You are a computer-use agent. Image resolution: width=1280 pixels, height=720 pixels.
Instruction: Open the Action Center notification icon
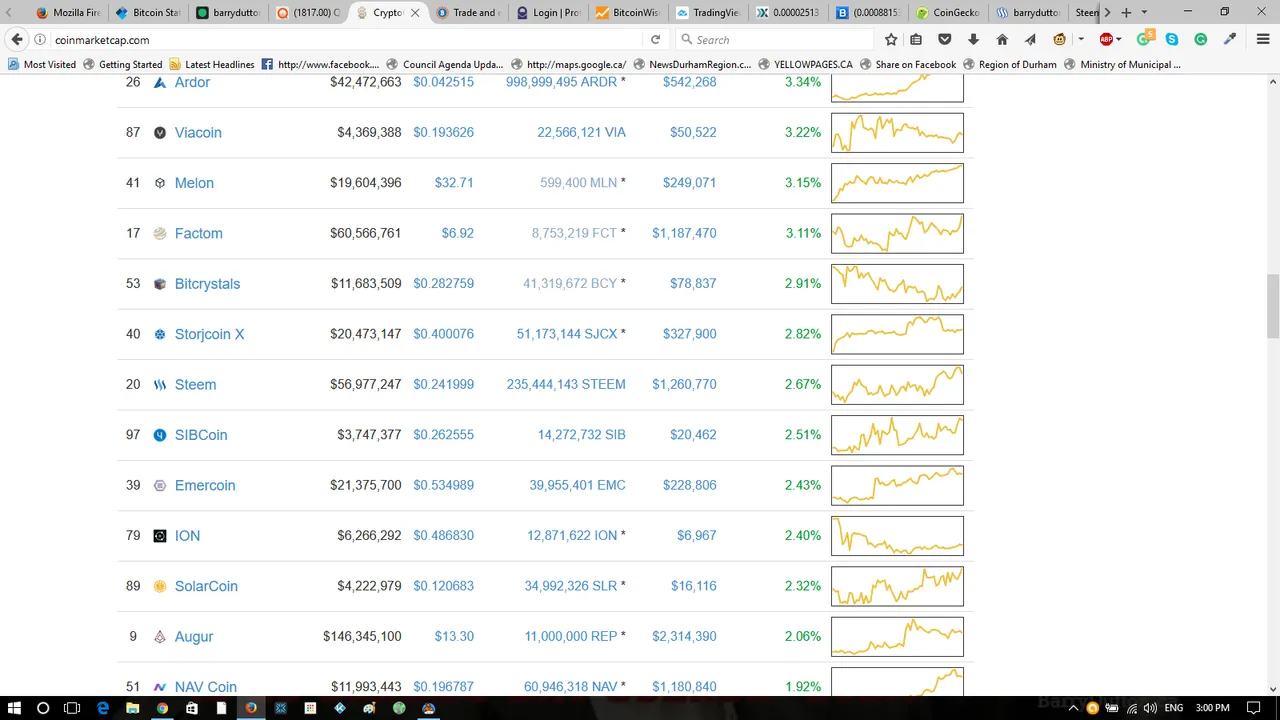1255,708
